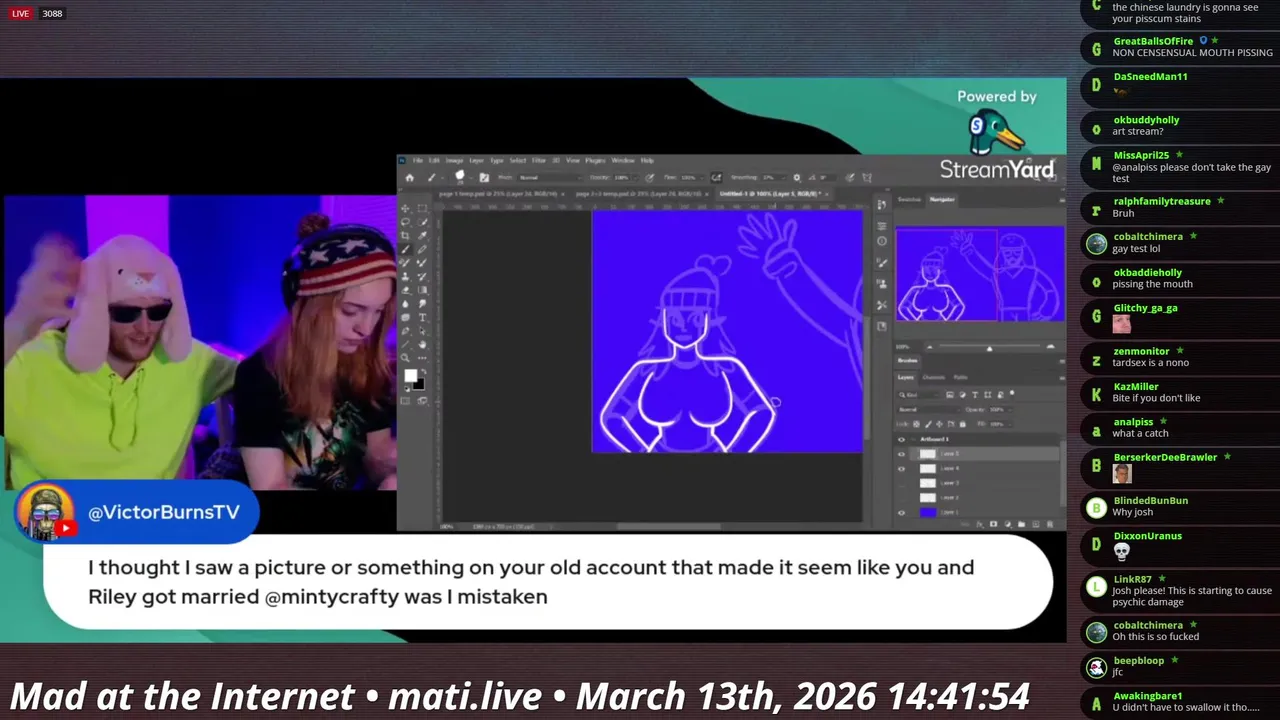
Task: Toggle airbrush build-up in options bar
Action: point(716,178)
